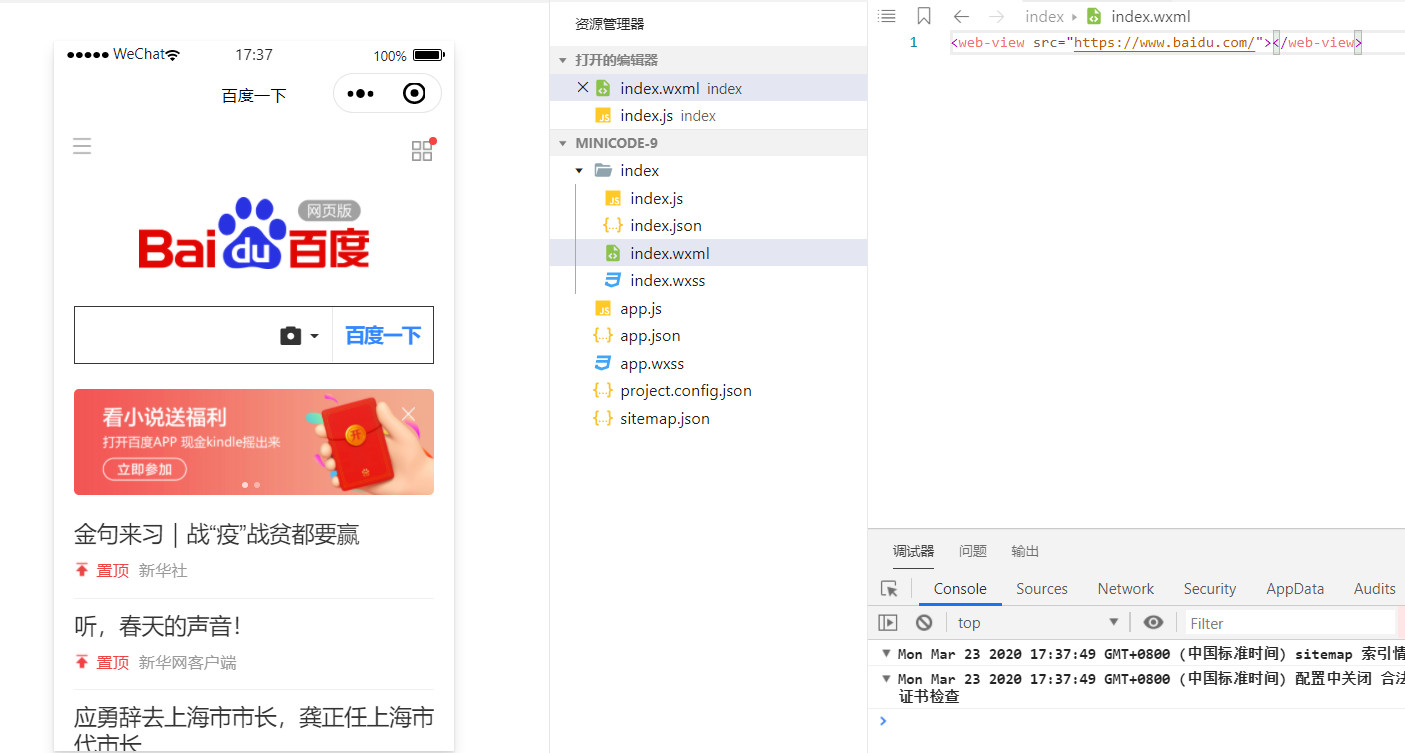
Task: Click the index folder icon
Action: coord(603,171)
